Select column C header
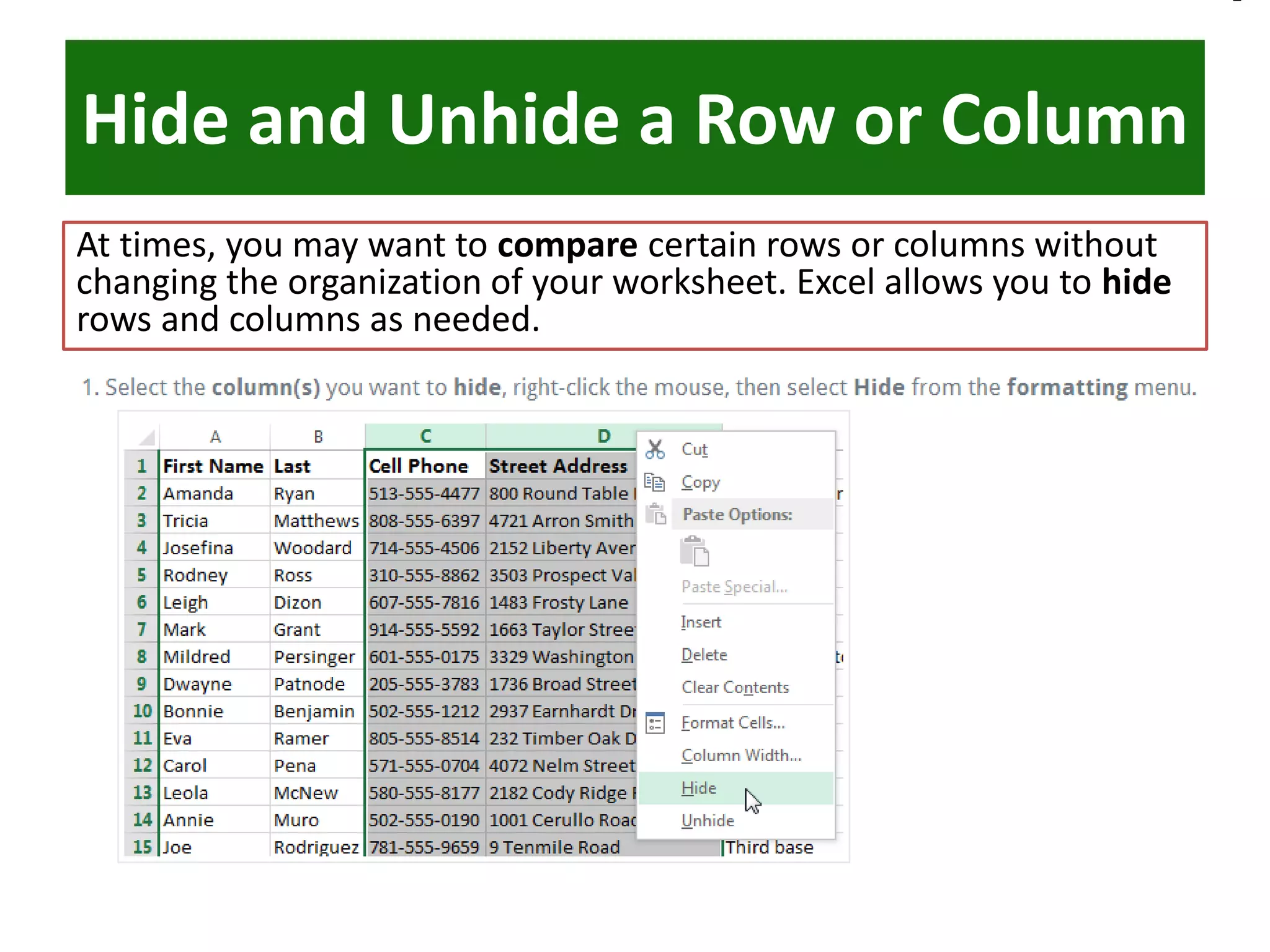Image resolution: width=1270 pixels, height=952 pixels. click(x=425, y=436)
